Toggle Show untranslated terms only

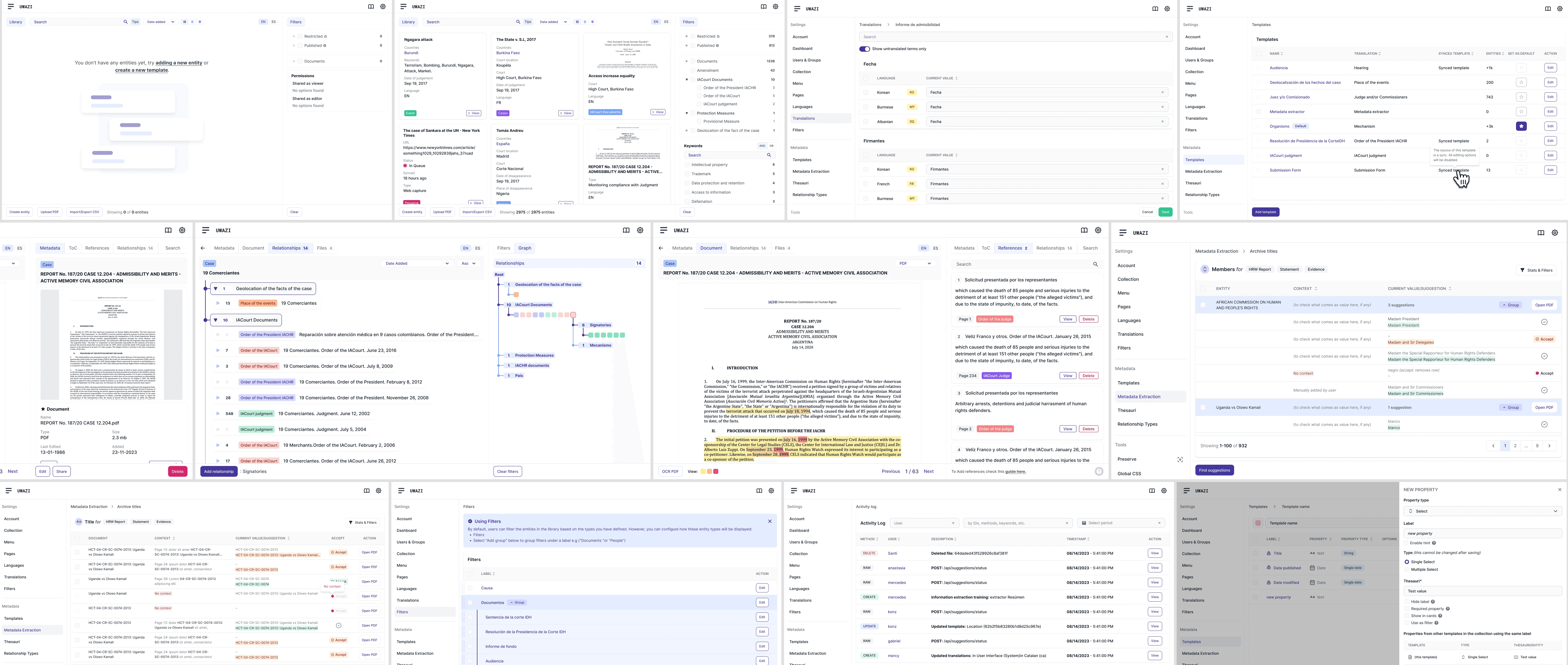point(864,49)
